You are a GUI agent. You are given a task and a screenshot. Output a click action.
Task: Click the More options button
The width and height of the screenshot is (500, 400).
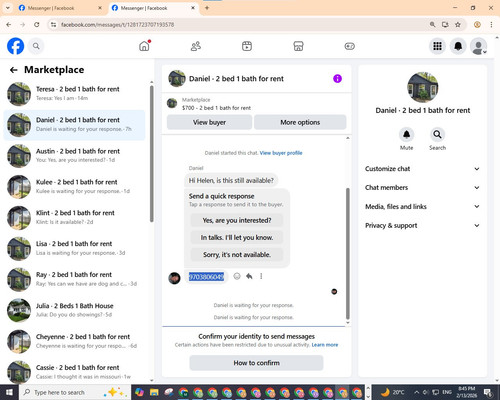pyautogui.click(x=300, y=122)
